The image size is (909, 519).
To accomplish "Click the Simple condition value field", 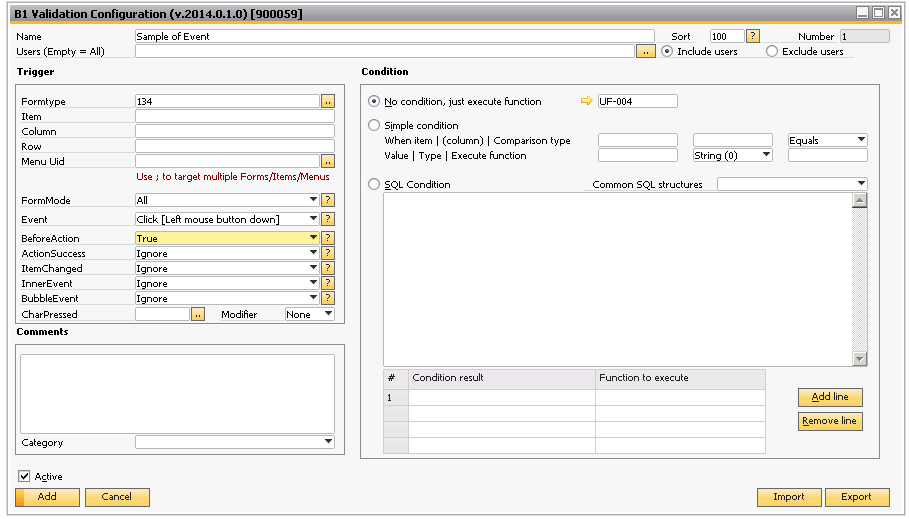I will tap(638, 155).
